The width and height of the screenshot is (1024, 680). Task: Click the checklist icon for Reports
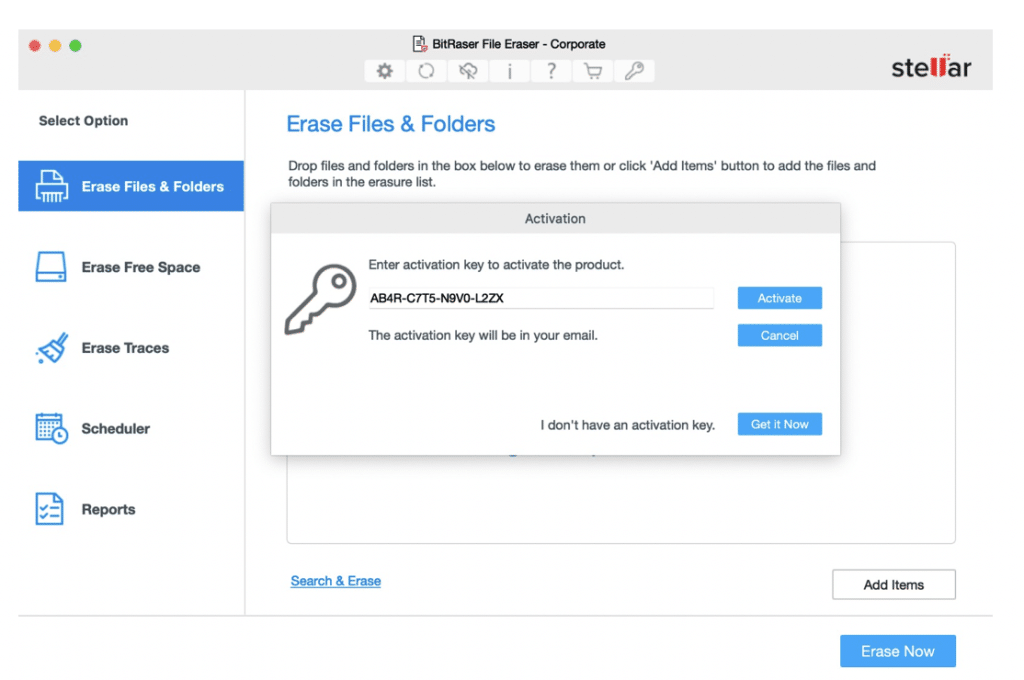(50, 509)
